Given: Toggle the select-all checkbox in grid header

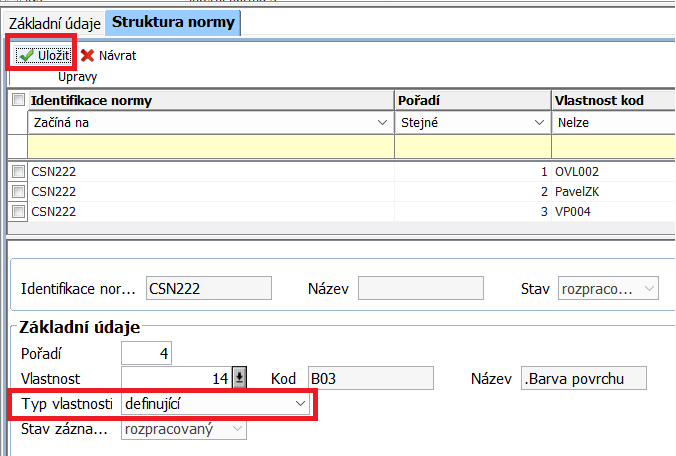Looking at the screenshot, I should 18,101.
